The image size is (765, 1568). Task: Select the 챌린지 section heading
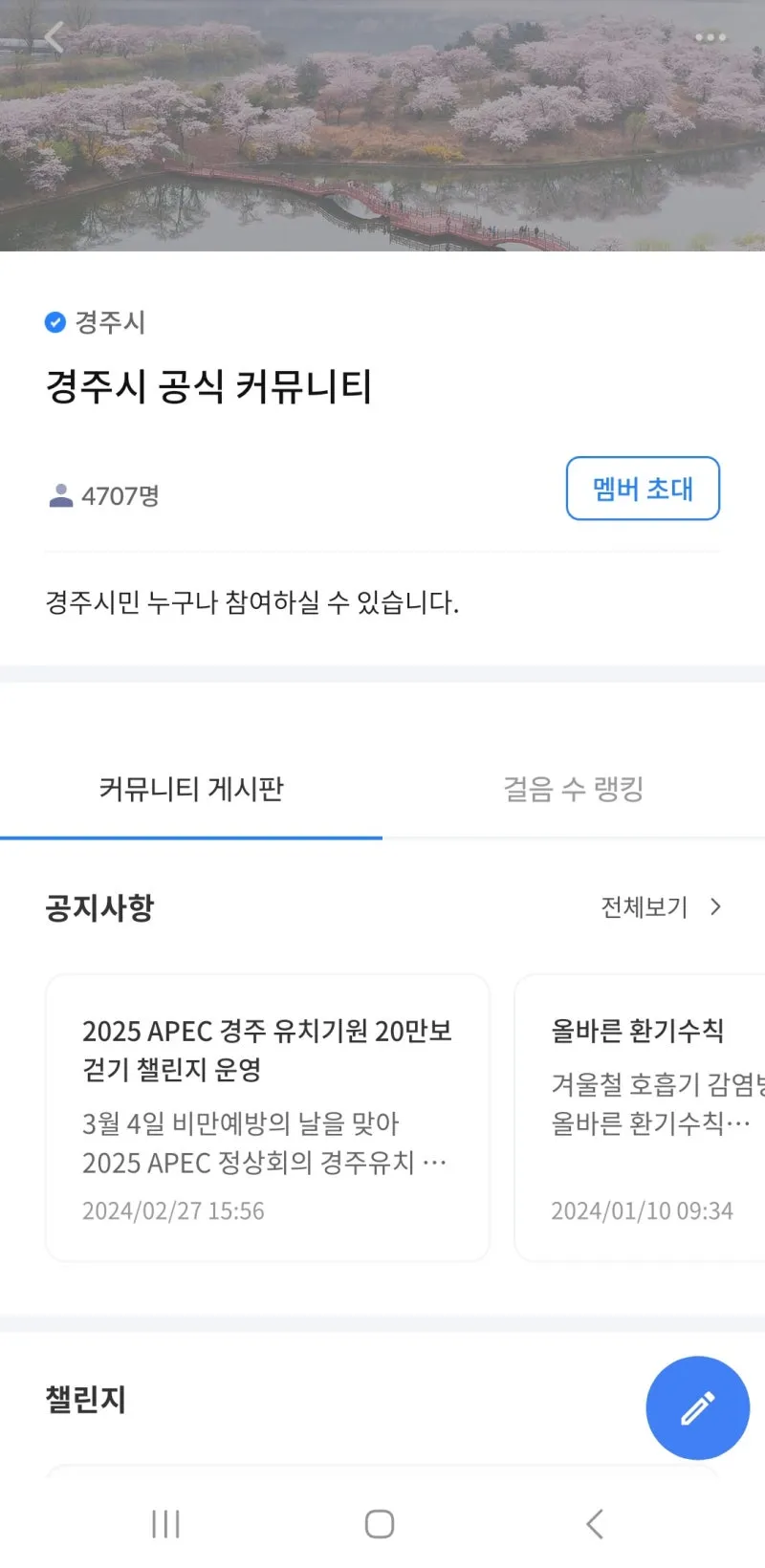click(86, 1400)
